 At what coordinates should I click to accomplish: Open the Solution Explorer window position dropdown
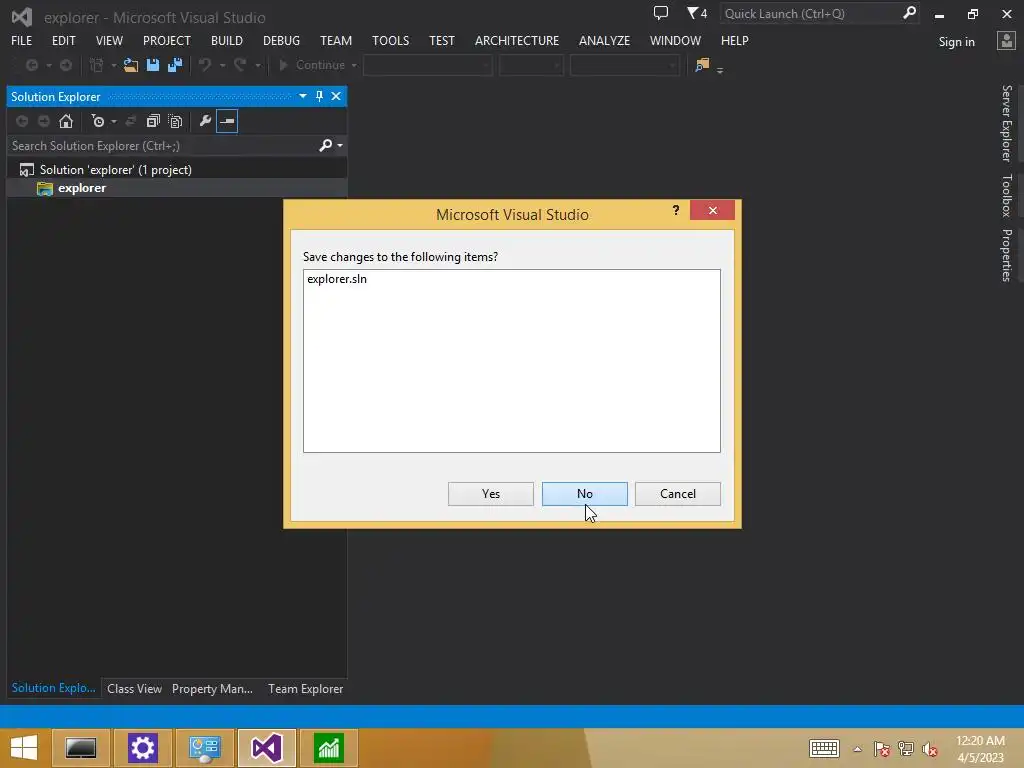coord(302,96)
